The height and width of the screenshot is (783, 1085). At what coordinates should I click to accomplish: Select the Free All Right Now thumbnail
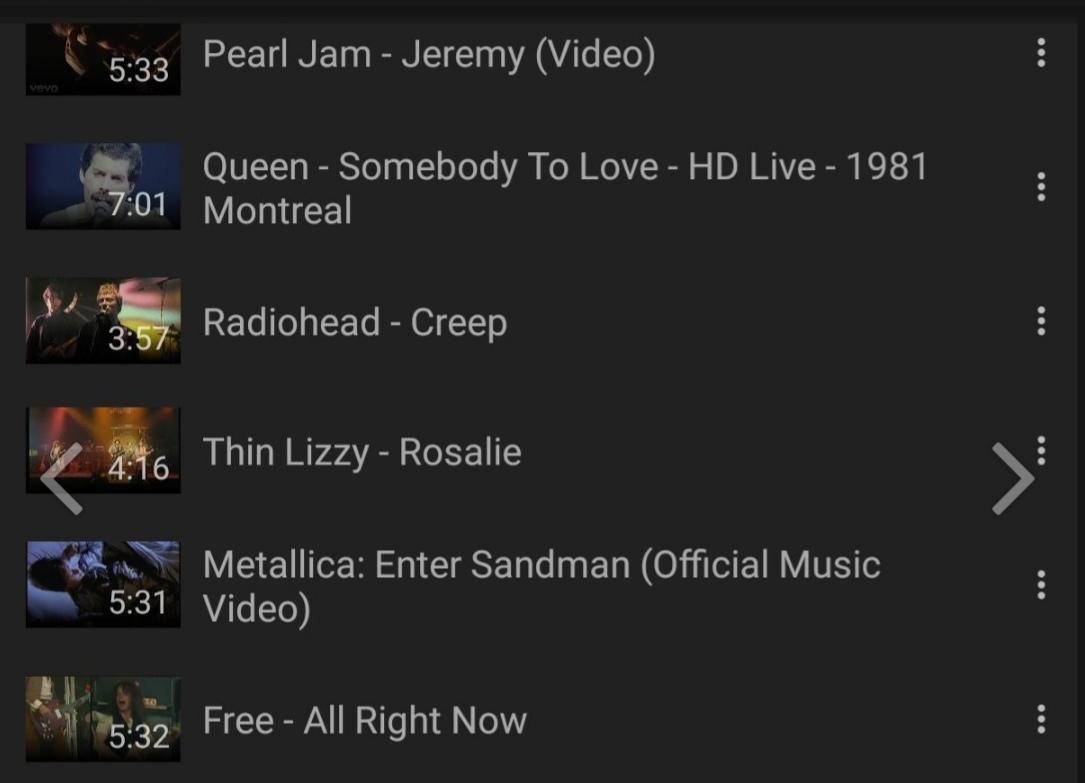(x=103, y=719)
